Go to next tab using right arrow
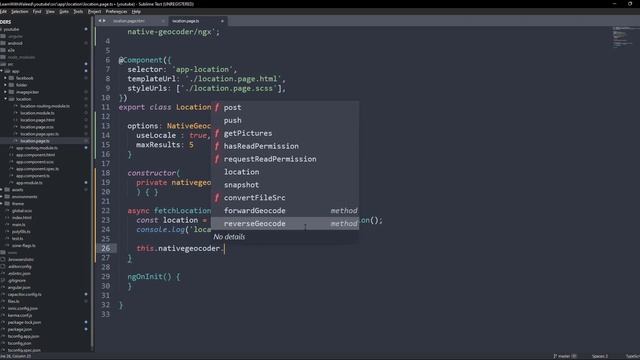The height and width of the screenshot is (360, 640). pos(104,21)
